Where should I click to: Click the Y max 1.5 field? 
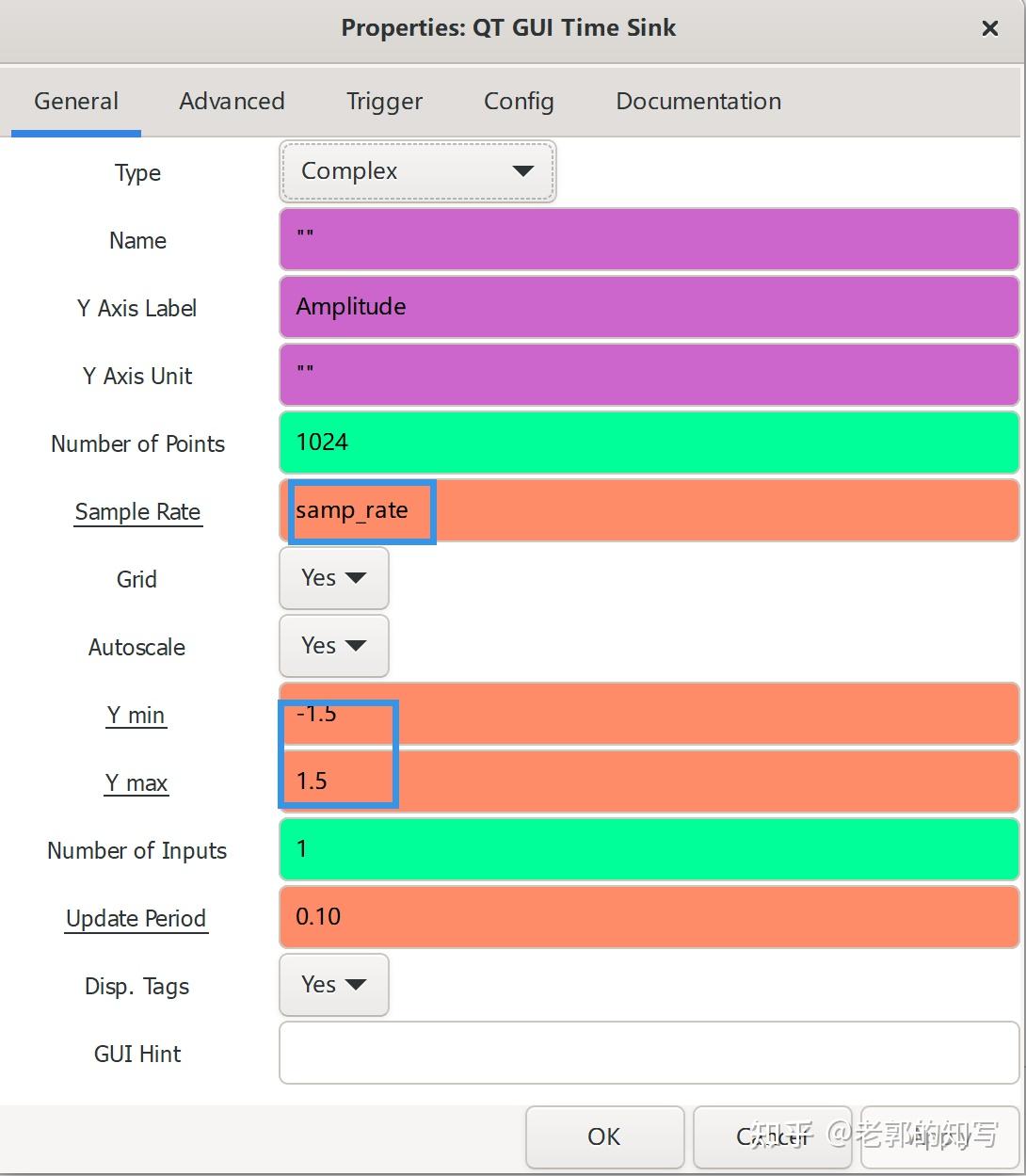click(649, 781)
